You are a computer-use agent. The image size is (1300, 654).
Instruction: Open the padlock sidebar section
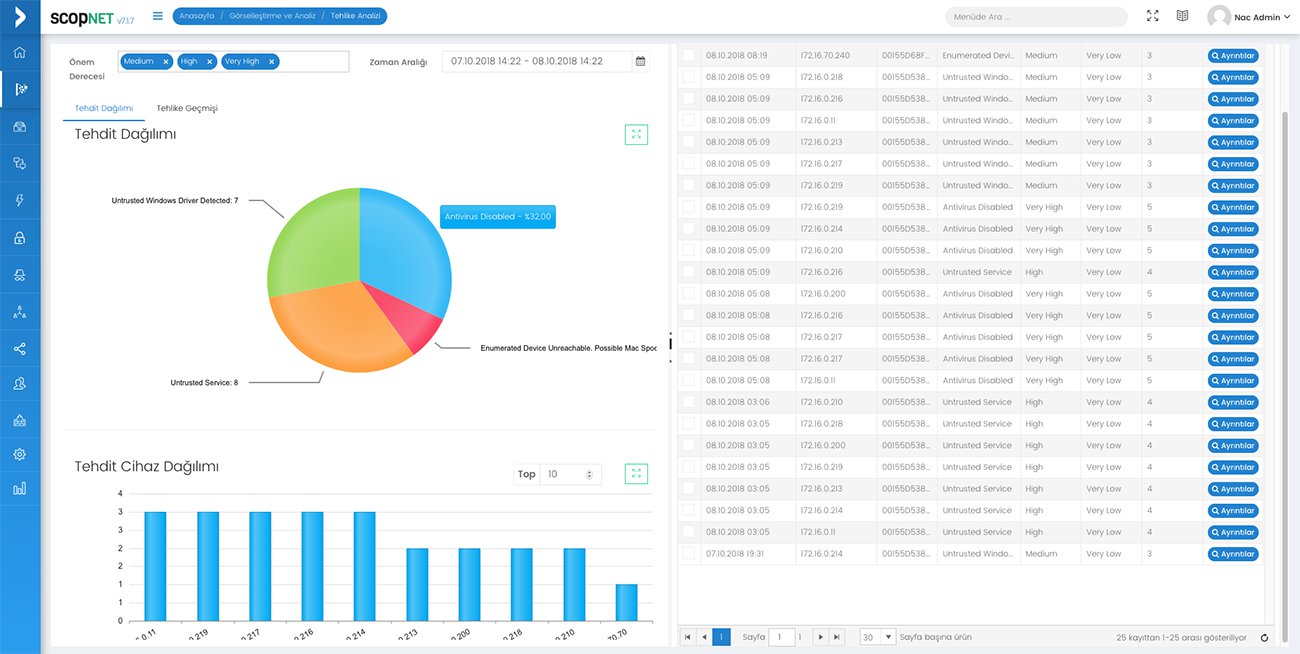point(20,238)
